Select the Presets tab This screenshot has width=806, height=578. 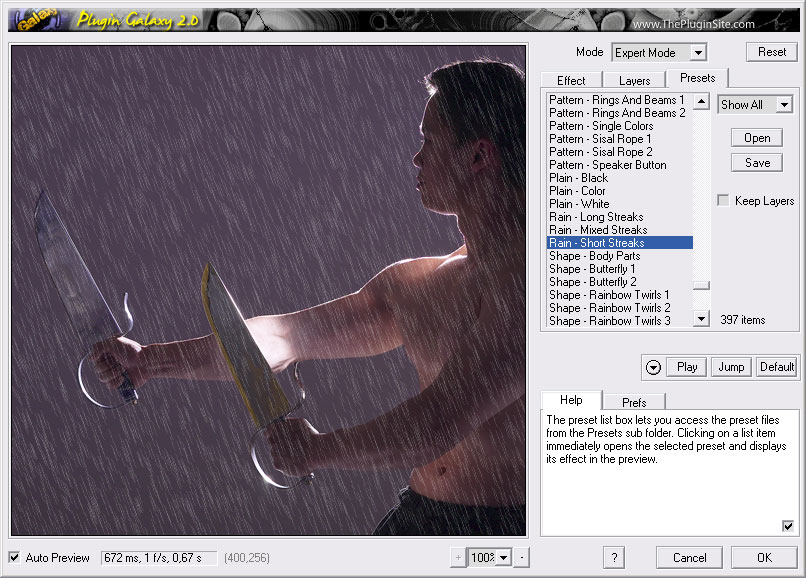[698, 78]
